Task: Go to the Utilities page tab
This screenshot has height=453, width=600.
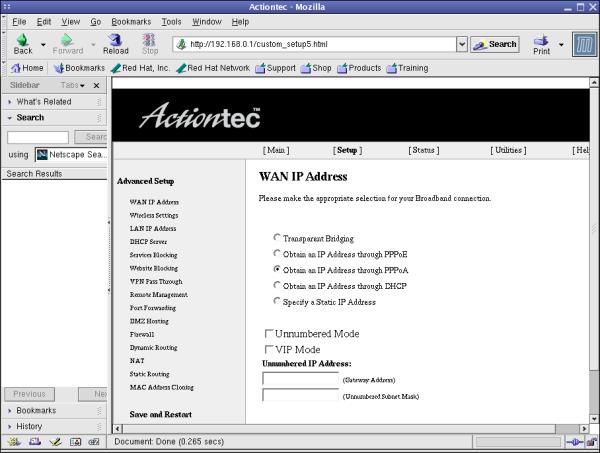Action: click(x=508, y=150)
